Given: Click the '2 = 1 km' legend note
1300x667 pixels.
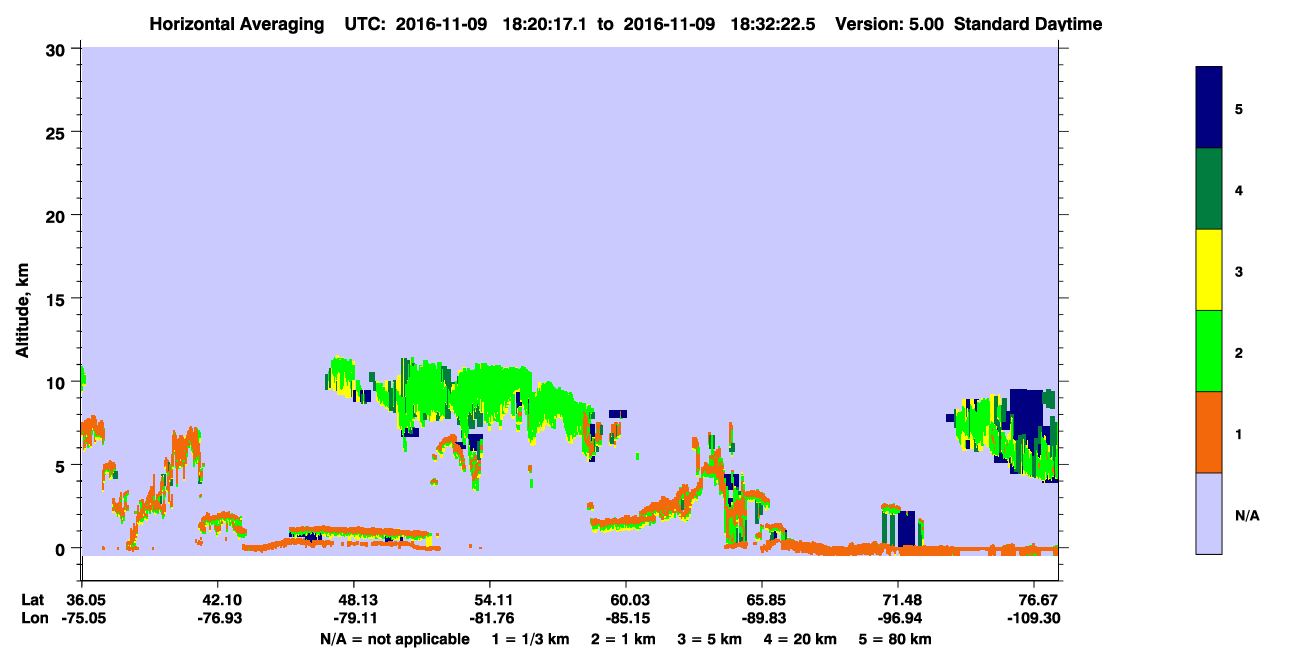Looking at the screenshot, I should coord(624,638).
